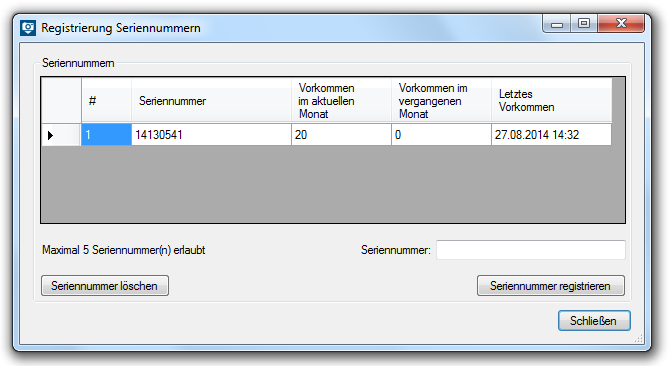Screen dimensions: 670x366
Task: Click the resize grip at window corner
Action: pos(639,339)
